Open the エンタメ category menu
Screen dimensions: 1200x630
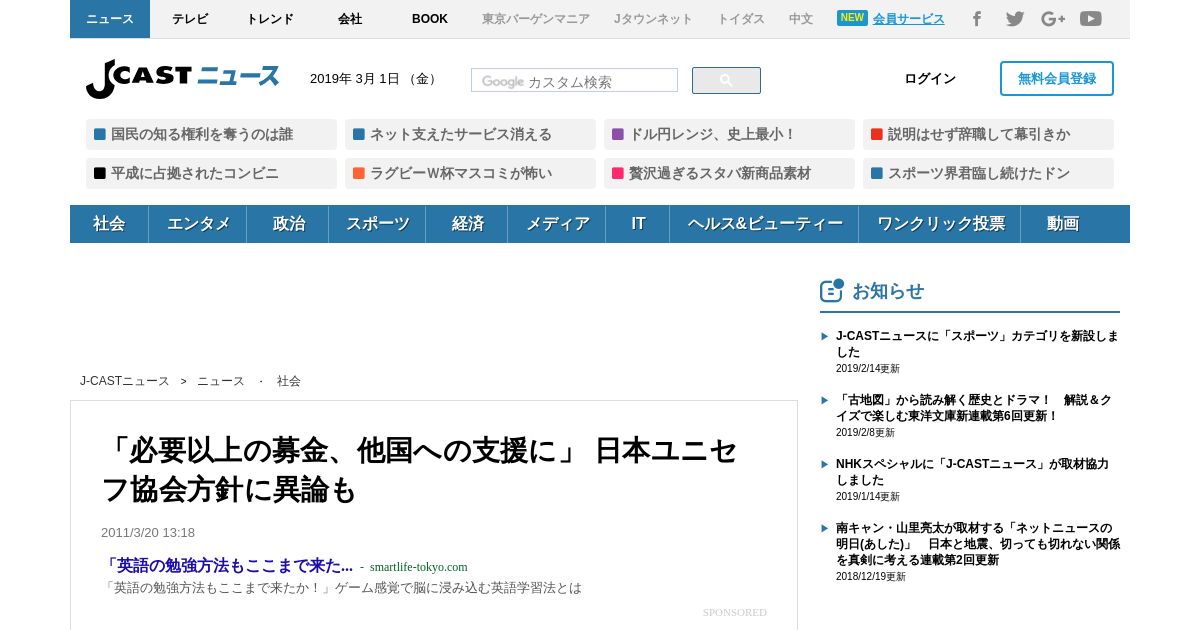[198, 224]
